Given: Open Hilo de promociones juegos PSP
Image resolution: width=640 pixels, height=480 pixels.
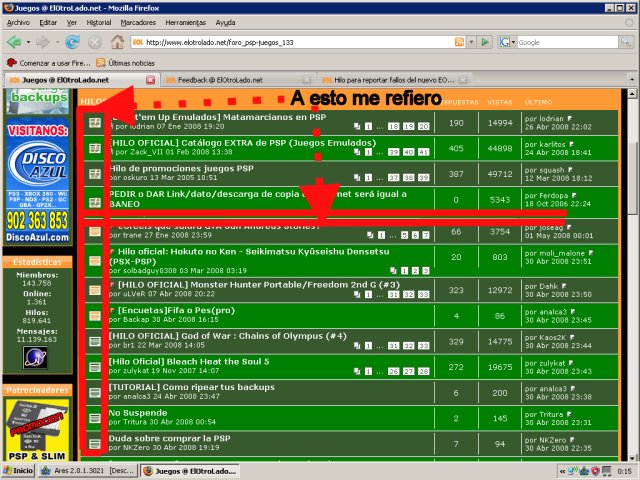Looking at the screenshot, I should [181, 169].
